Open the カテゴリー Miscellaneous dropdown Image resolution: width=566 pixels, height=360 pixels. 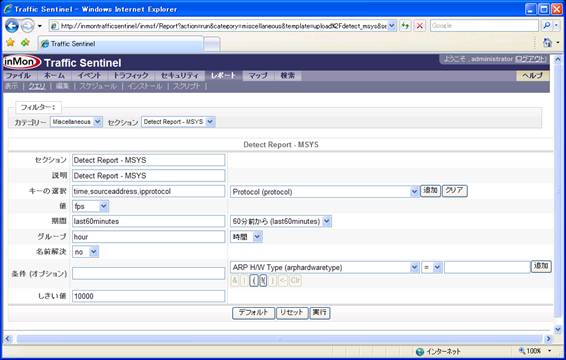pyautogui.click(x=76, y=122)
